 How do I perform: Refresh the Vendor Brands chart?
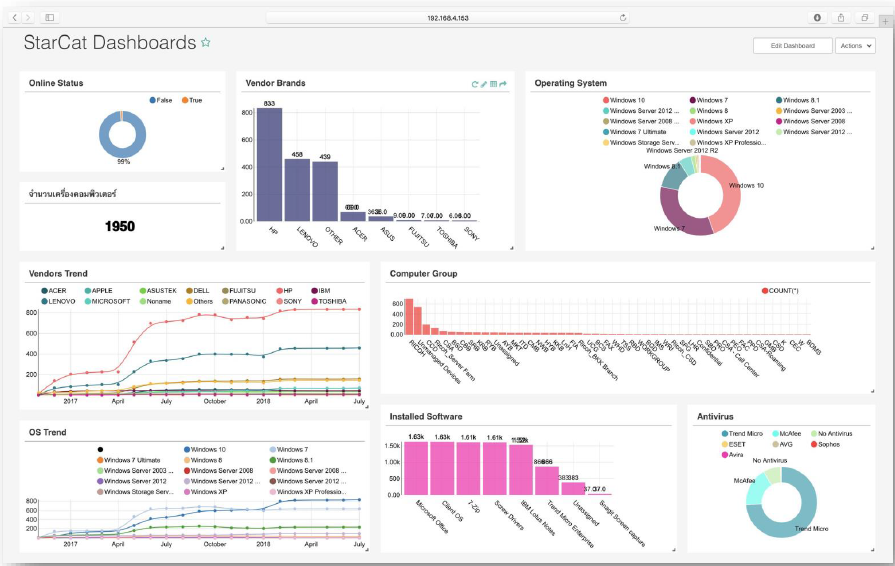(x=474, y=84)
